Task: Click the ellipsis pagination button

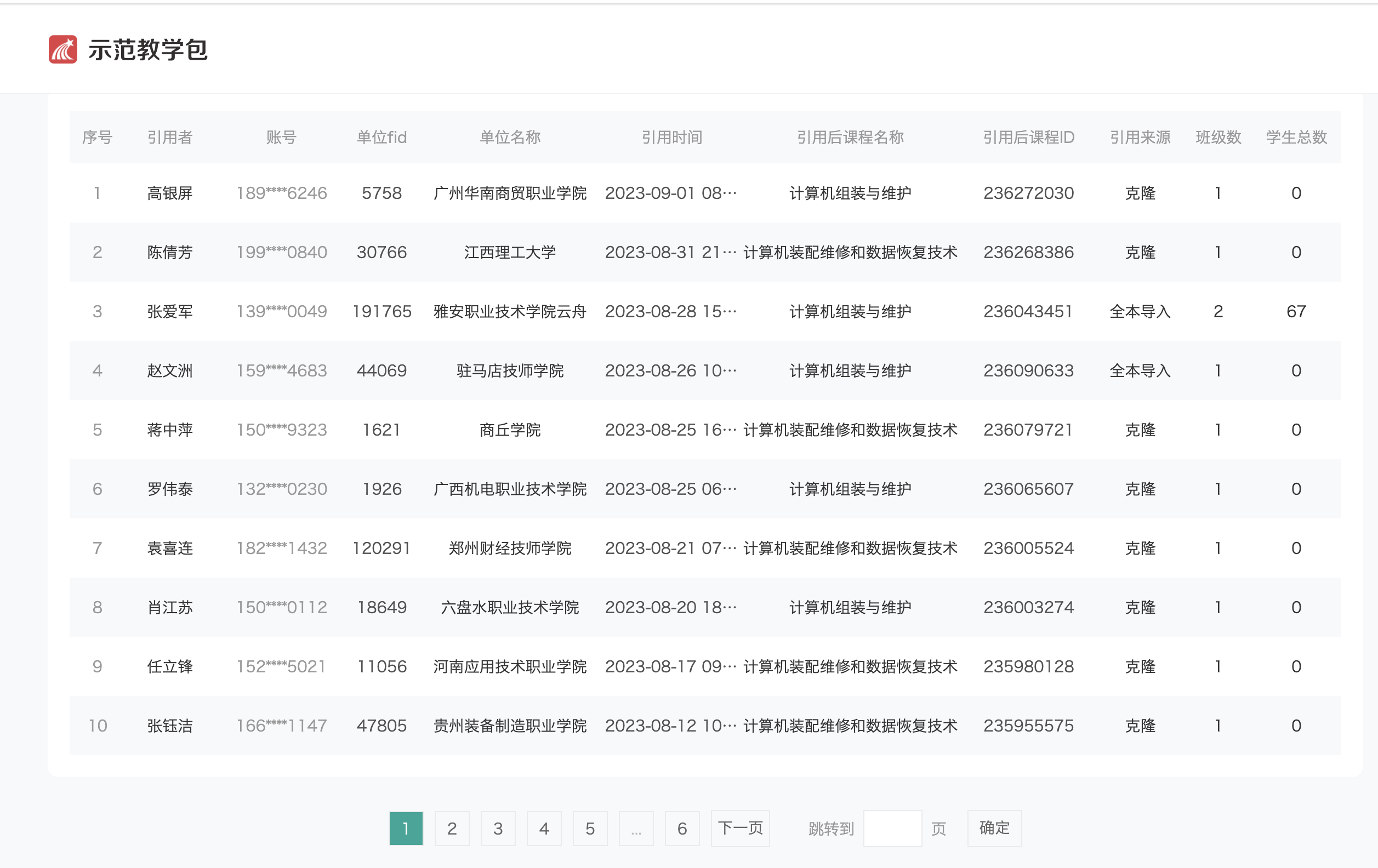Action: tap(636, 828)
